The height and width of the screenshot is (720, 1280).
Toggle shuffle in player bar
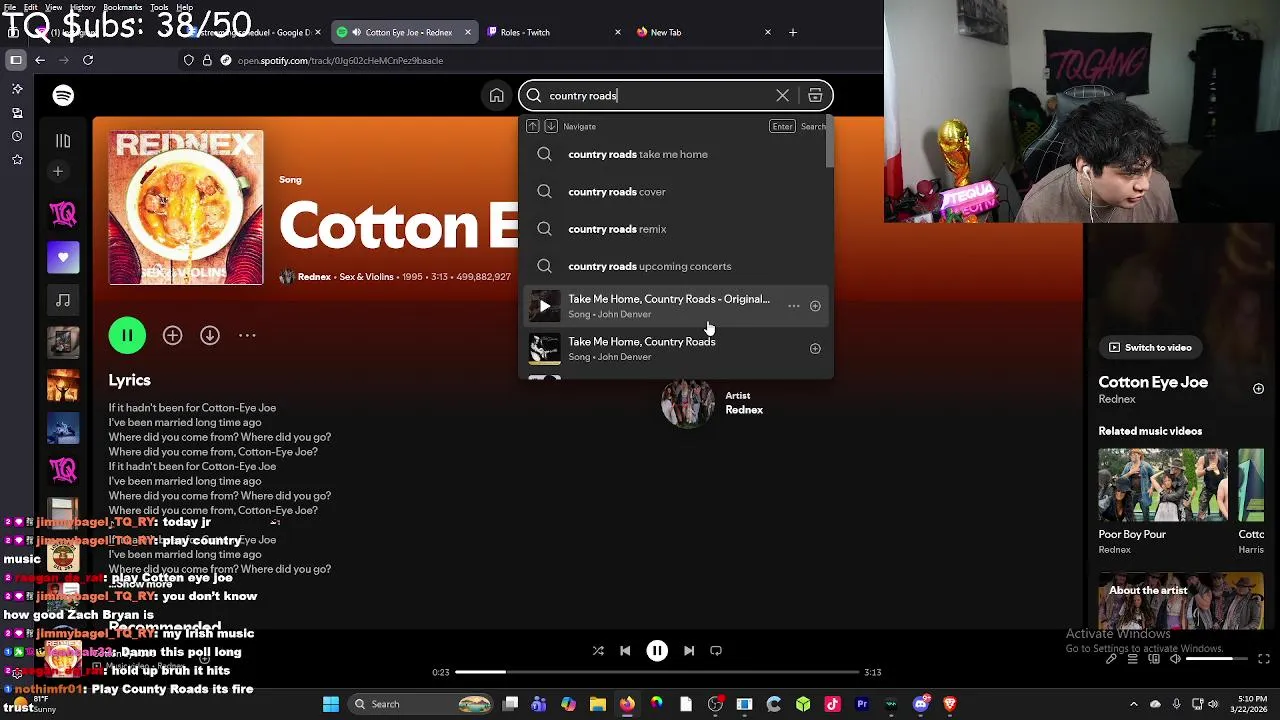coord(598,651)
